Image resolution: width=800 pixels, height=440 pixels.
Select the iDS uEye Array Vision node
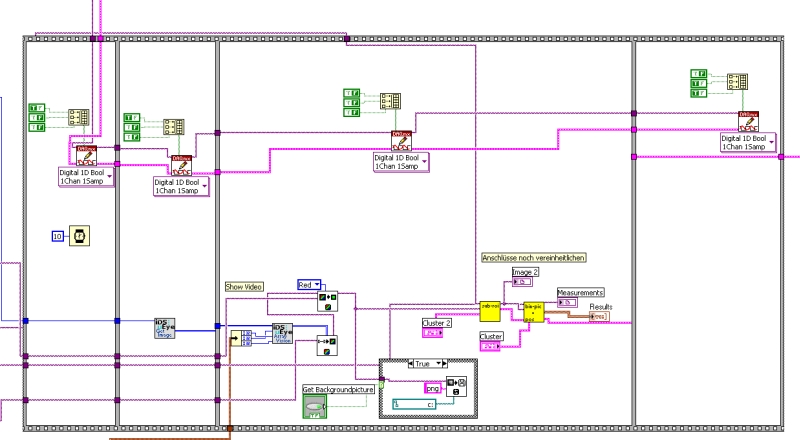[282, 333]
